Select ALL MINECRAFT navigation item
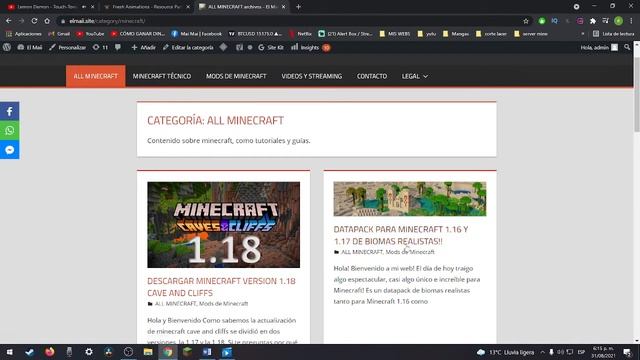The height and width of the screenshot is (360, 640). [96, 76]
